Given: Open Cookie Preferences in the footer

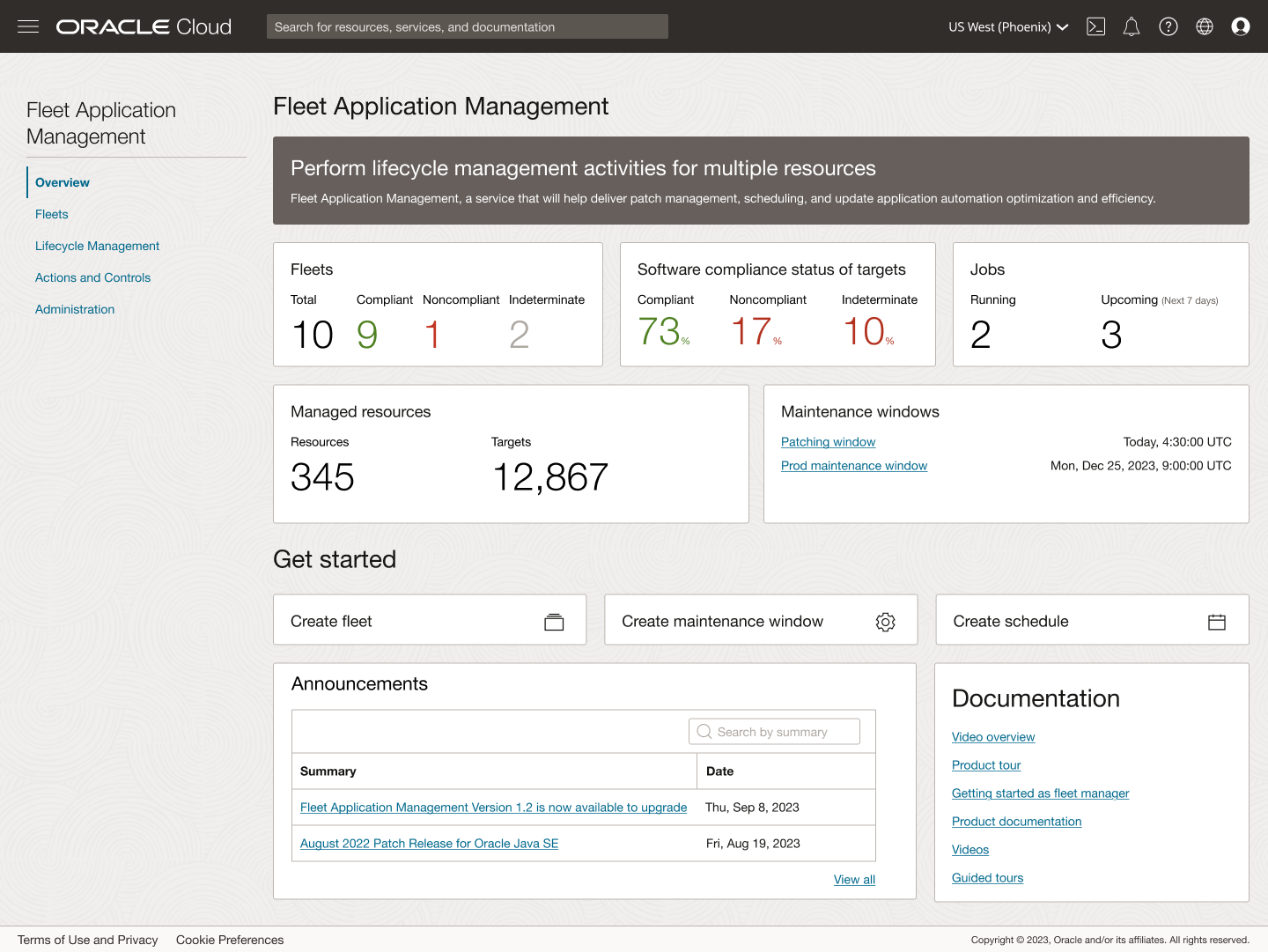Looking at the screenshot, I should click(229, 940).
